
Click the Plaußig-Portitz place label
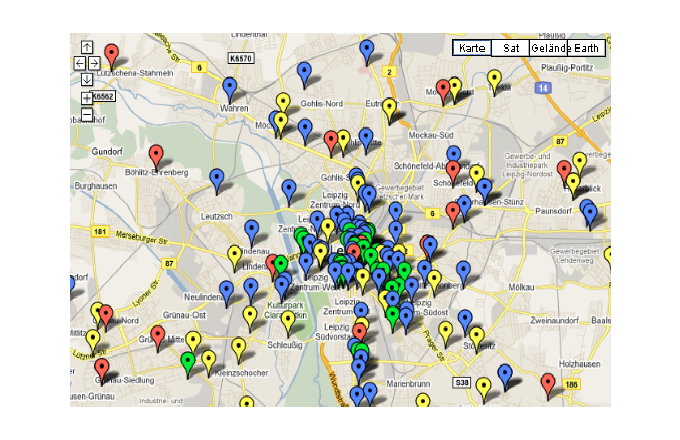click(x=567, y=68)
